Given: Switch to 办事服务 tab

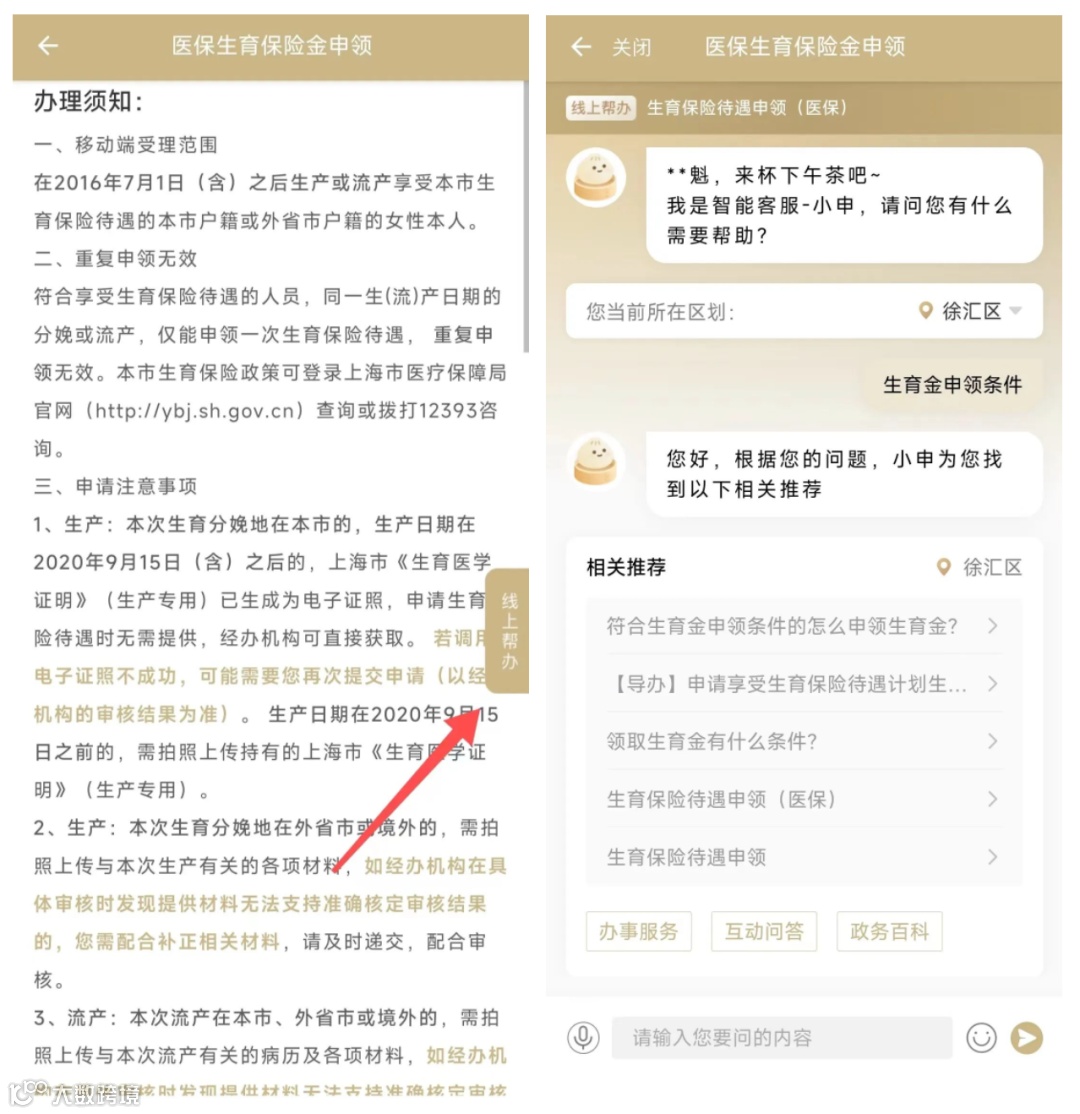Looking at the screenshot, I should tap(639, 931).
